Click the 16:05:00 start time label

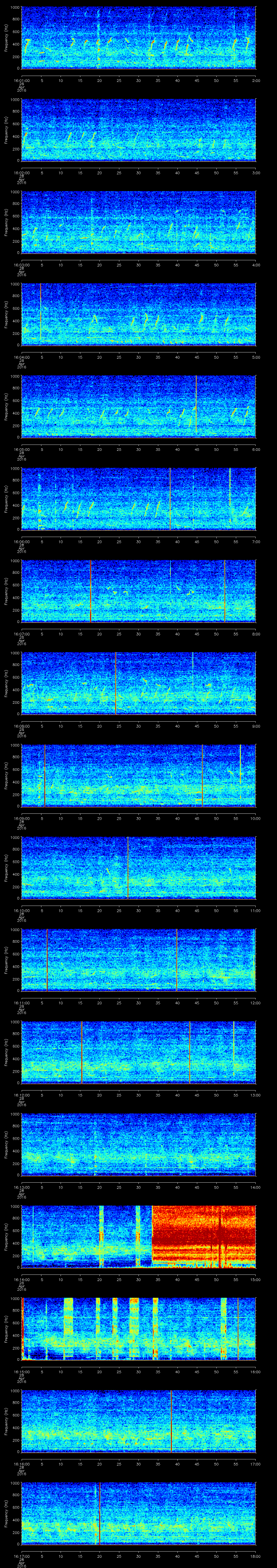click(x=21, y=449)
